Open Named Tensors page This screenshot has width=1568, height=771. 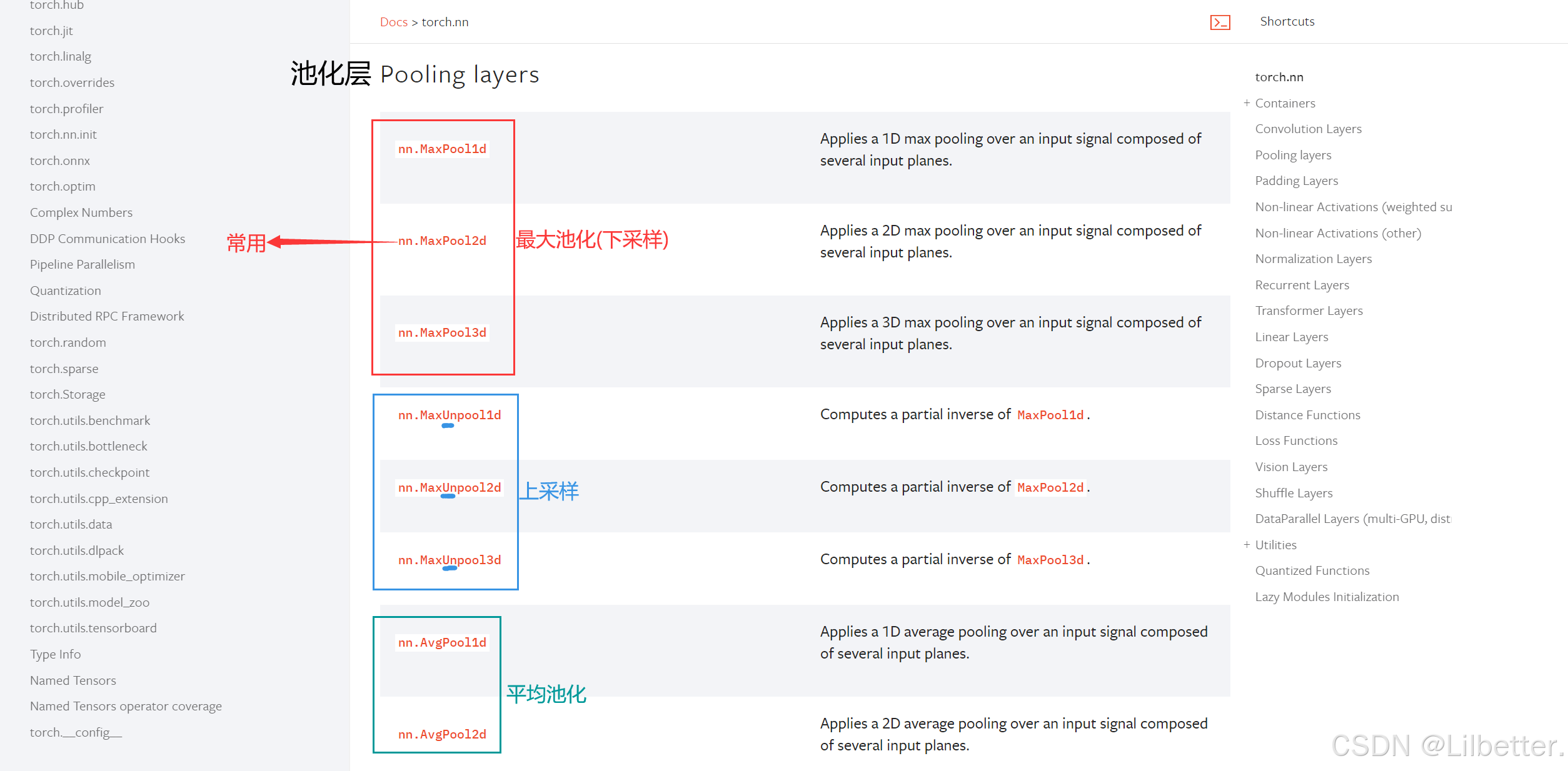pos(73,680)
